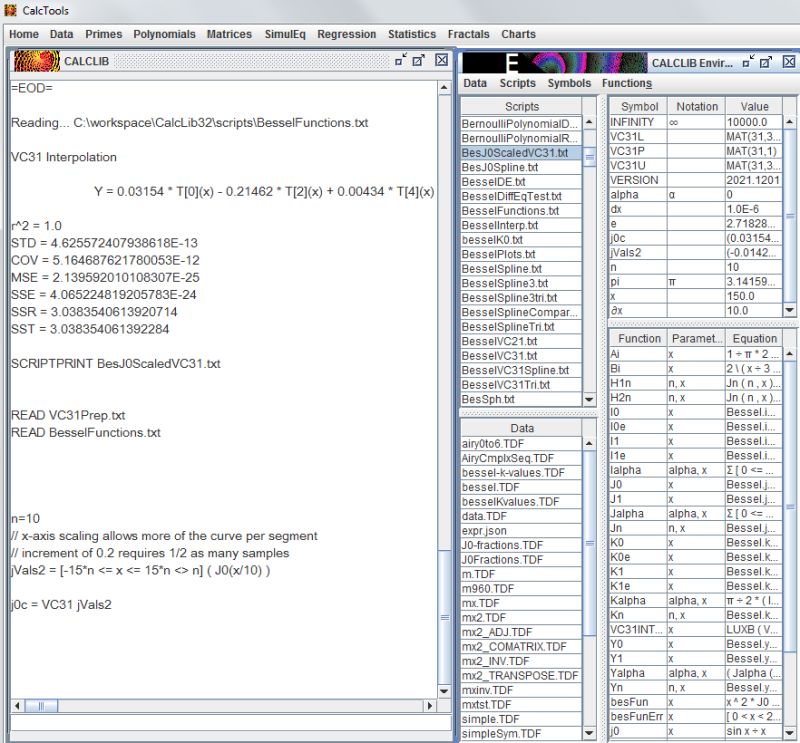Open the Data menu in main menu bar

(61, 34)
